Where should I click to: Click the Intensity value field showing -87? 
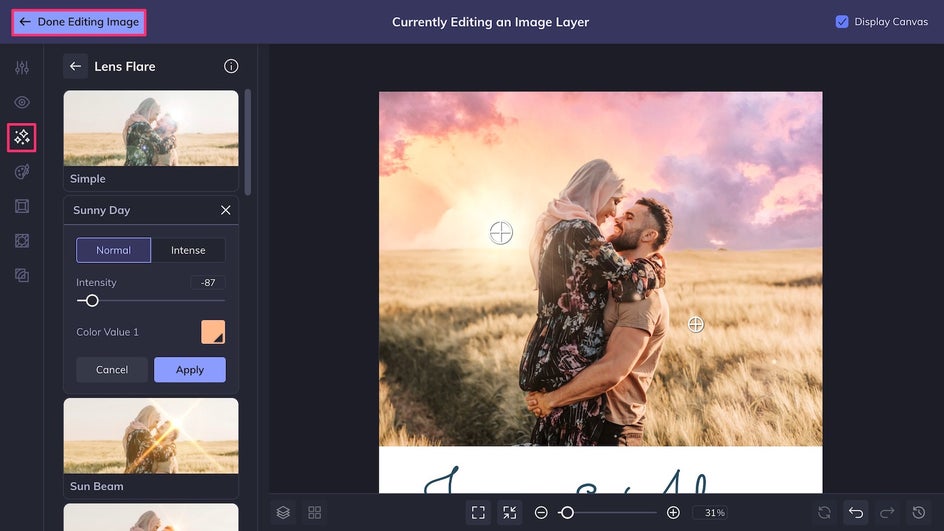tap(208, 282)
